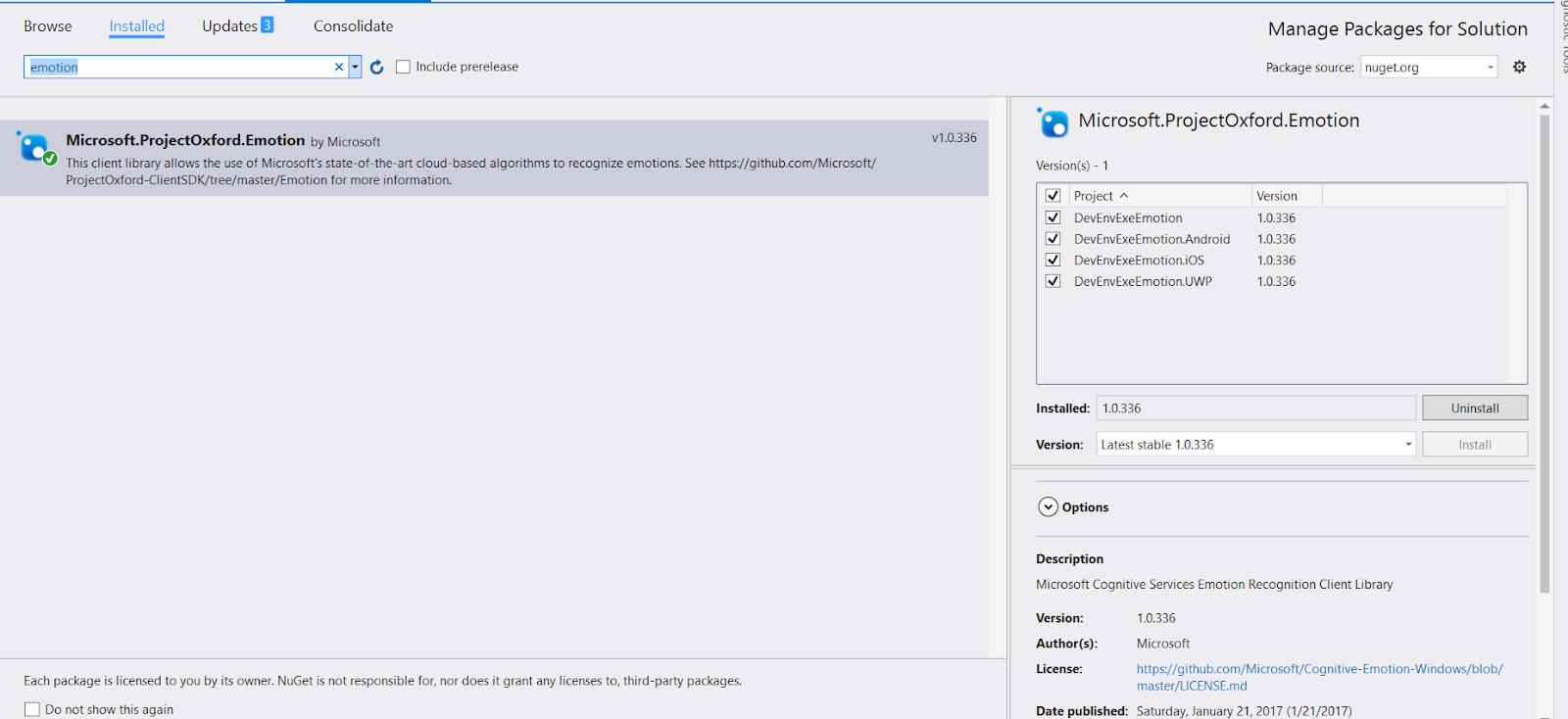Image resolution: width=1568 pixels, height=719 pixels.
Task: Go to the Consolidate tab
Action: click(x=353, y=26)
